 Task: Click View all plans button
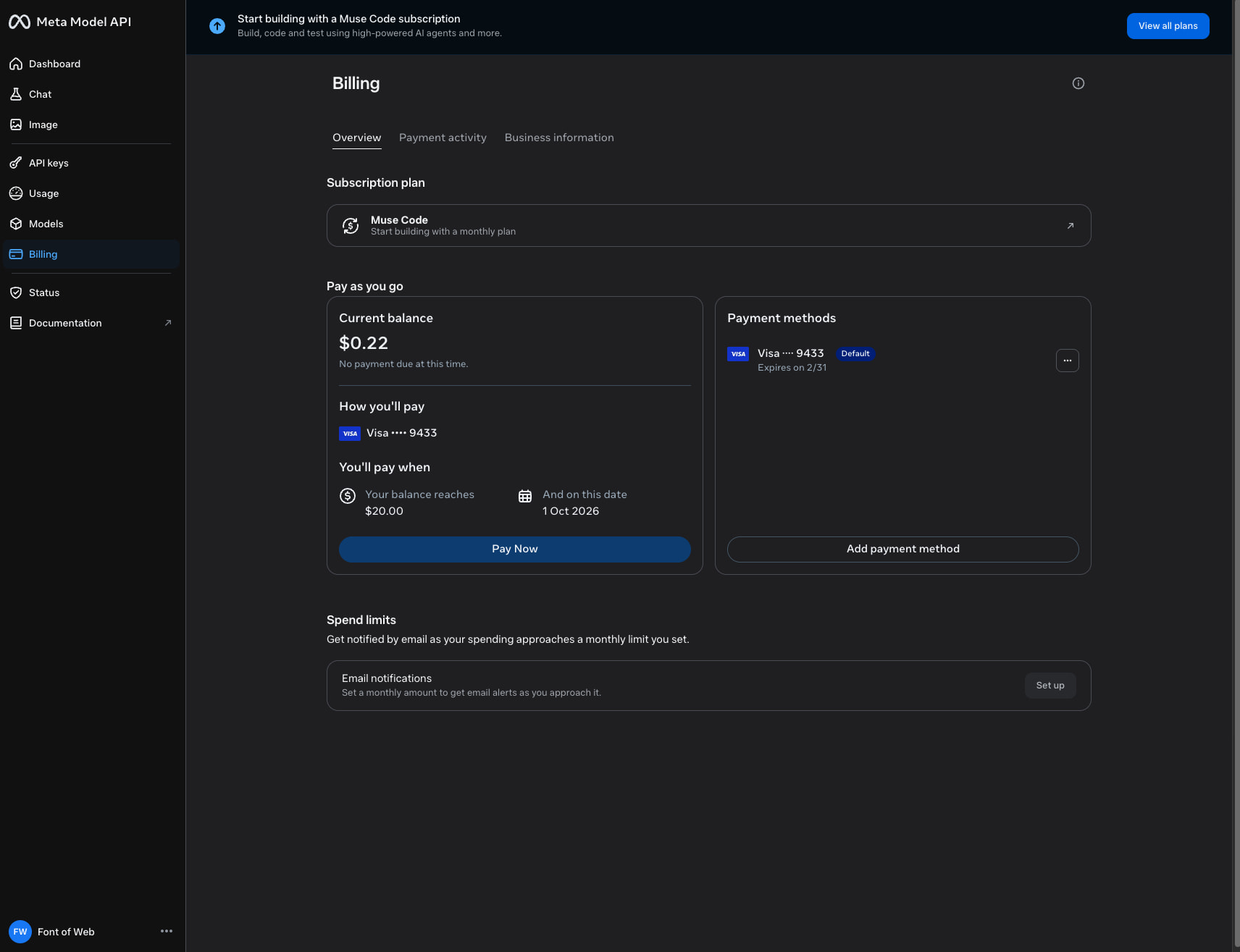pos(1168,26)
